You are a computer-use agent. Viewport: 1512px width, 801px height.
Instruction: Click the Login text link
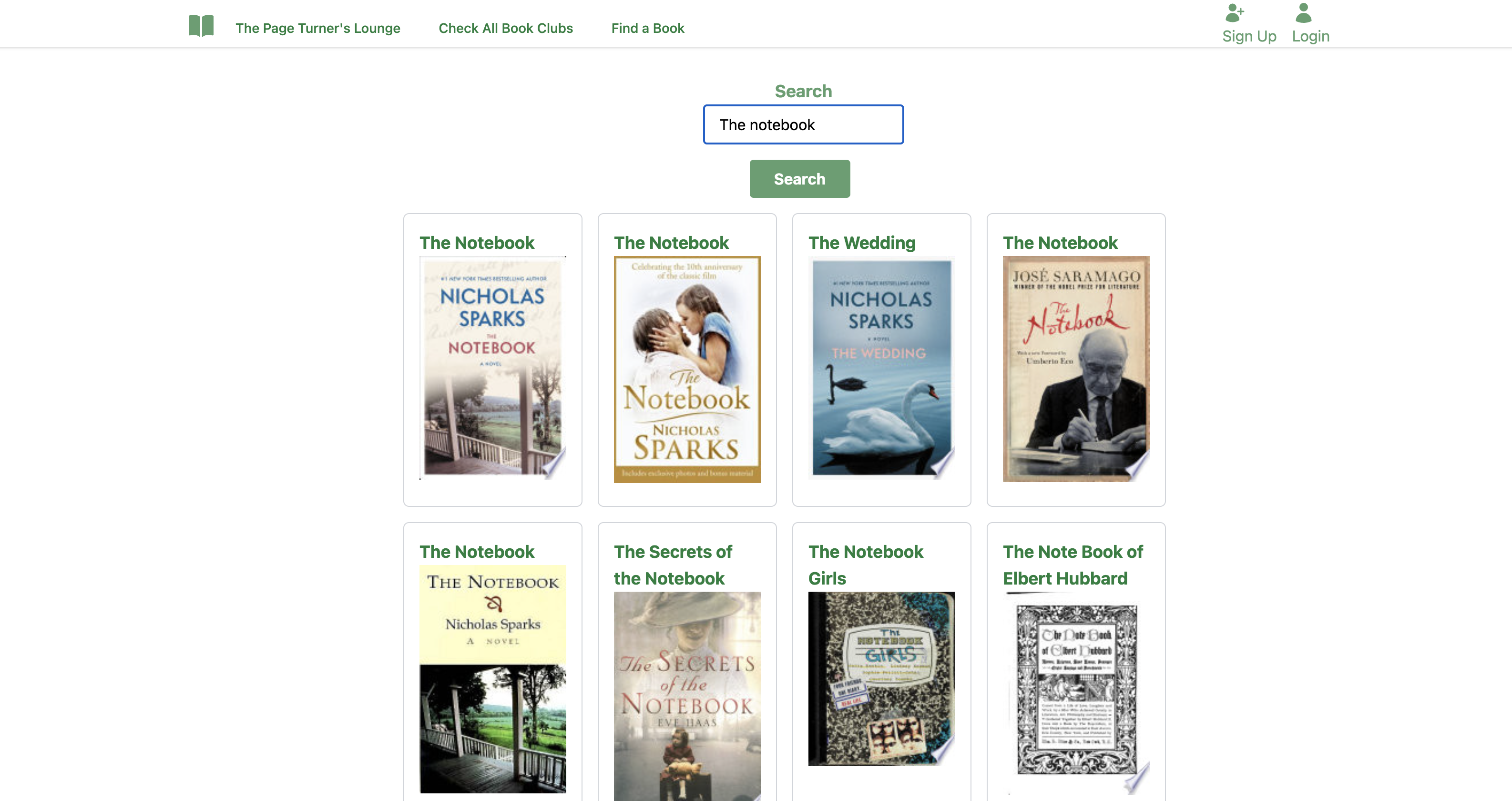coord(1310,36)
